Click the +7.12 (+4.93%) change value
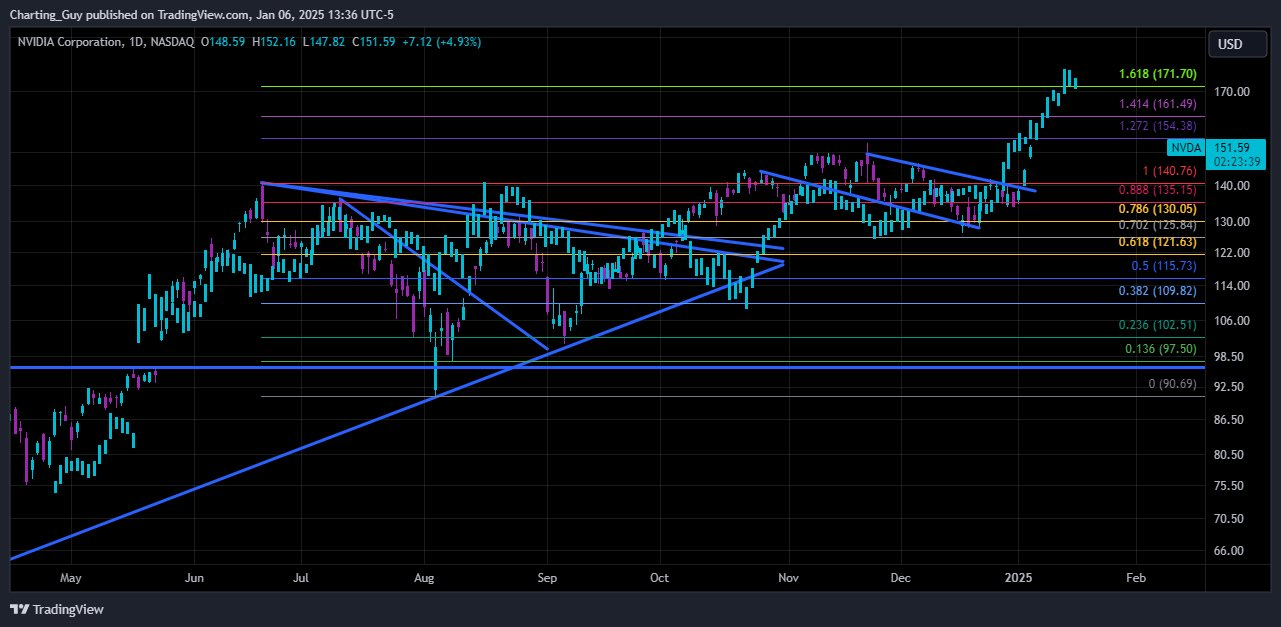1281x627 pixels. point(444,43)
